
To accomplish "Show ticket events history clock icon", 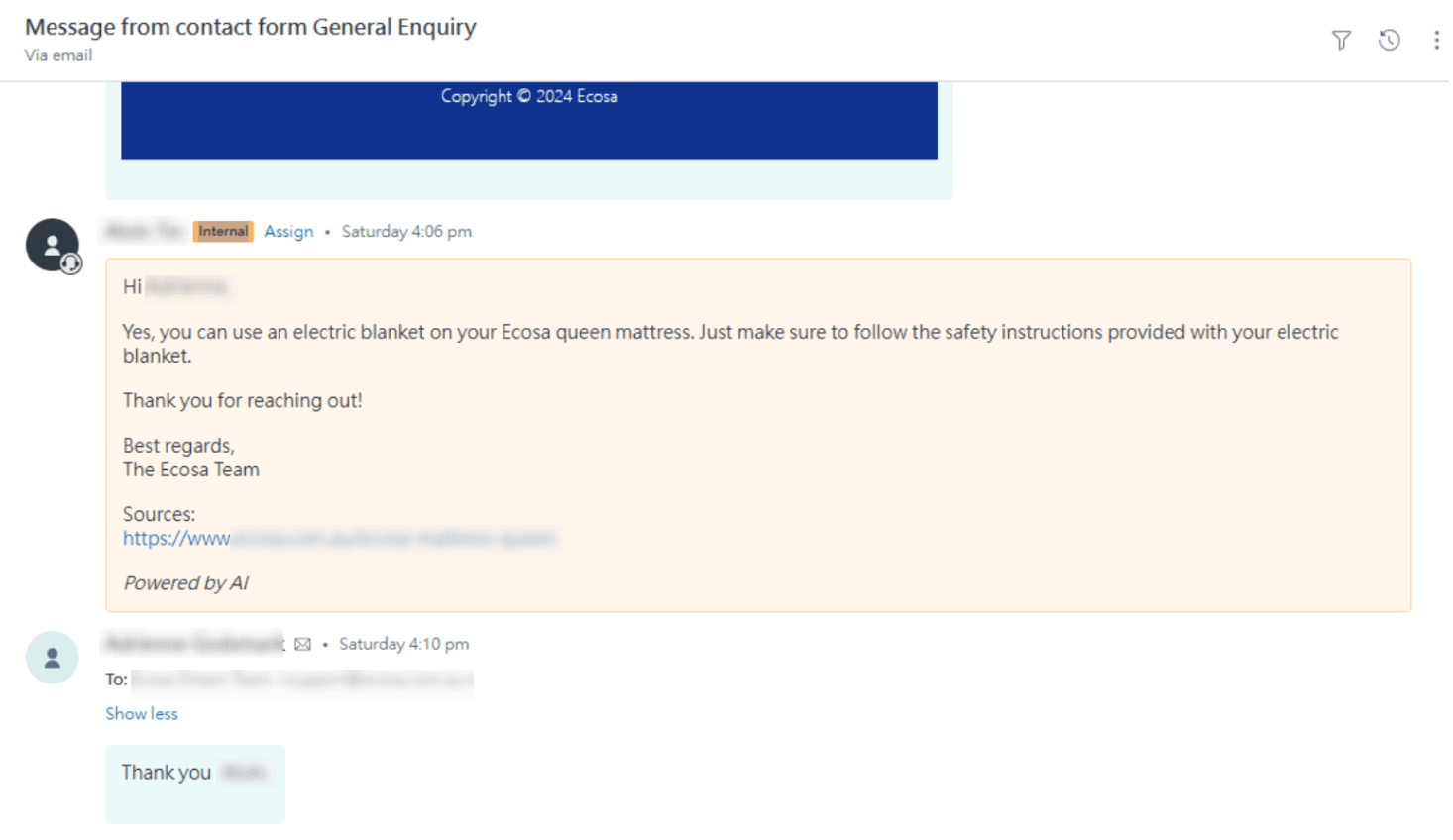I will 1390,41.
